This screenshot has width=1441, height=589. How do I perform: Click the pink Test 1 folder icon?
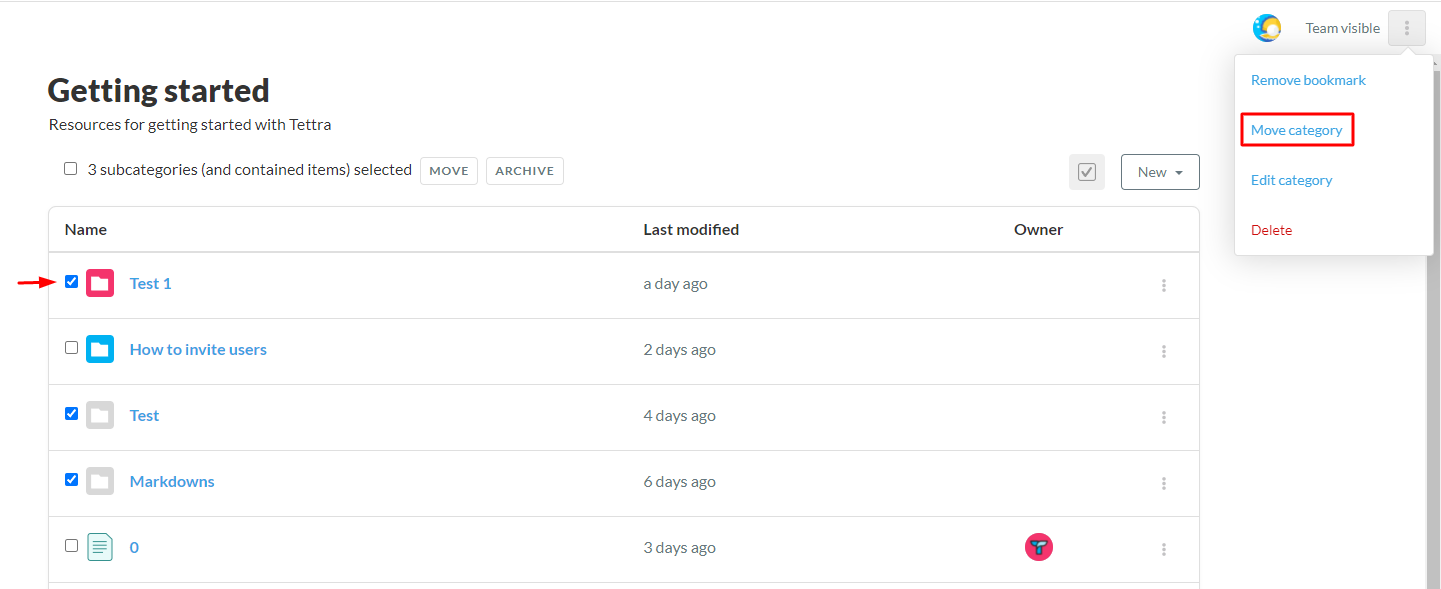[x=100, y=284]
